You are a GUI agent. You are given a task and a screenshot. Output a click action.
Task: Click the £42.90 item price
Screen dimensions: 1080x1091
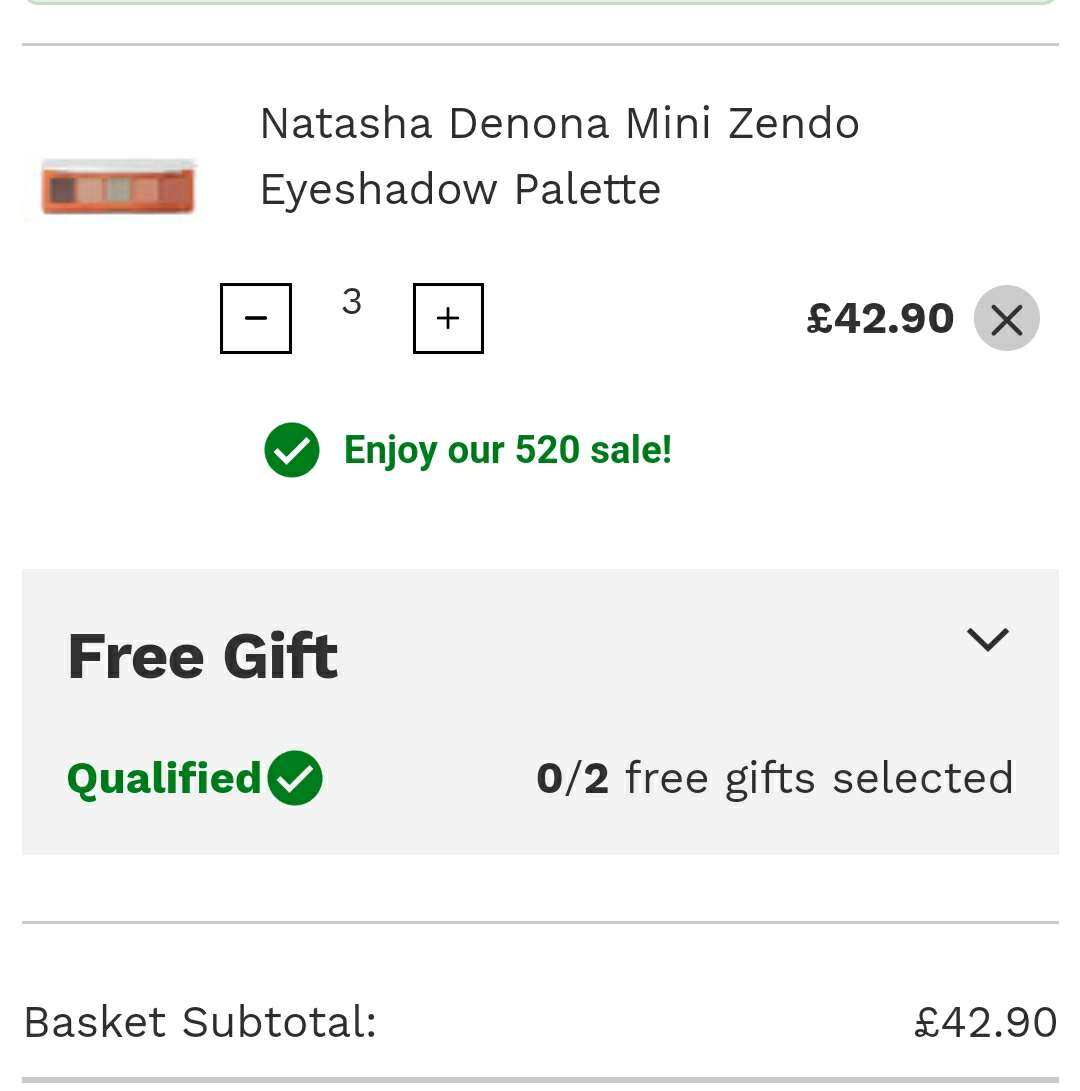tap(880, 318)
